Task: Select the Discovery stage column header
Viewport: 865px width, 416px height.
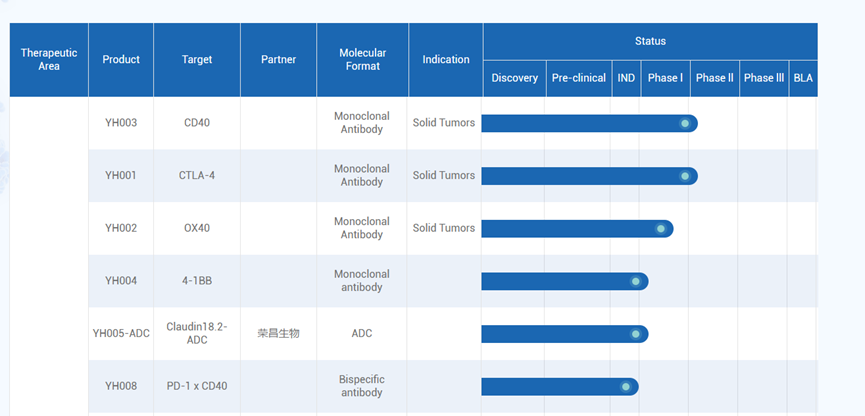Action: (515, 78)
